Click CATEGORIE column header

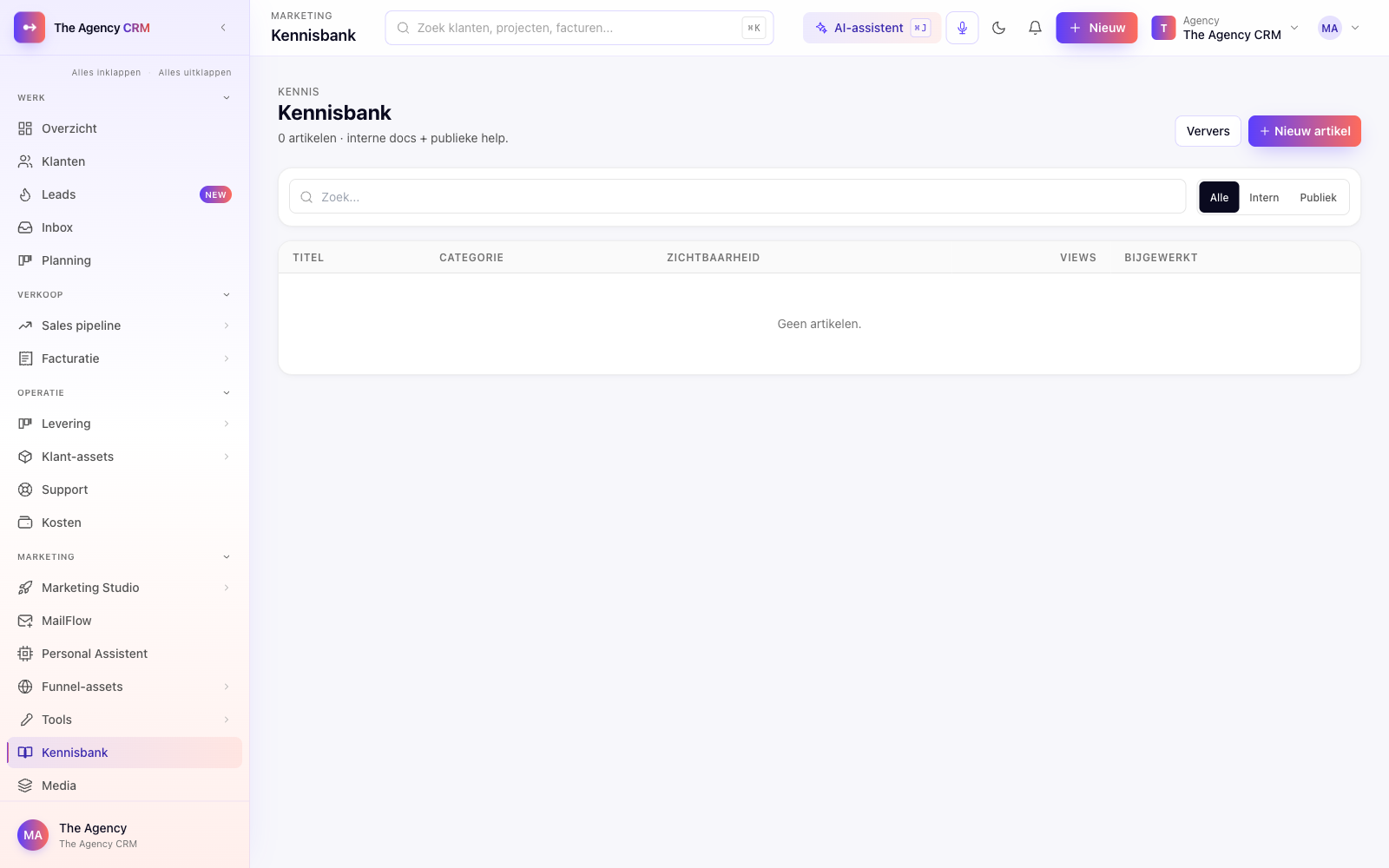[471, 258]
